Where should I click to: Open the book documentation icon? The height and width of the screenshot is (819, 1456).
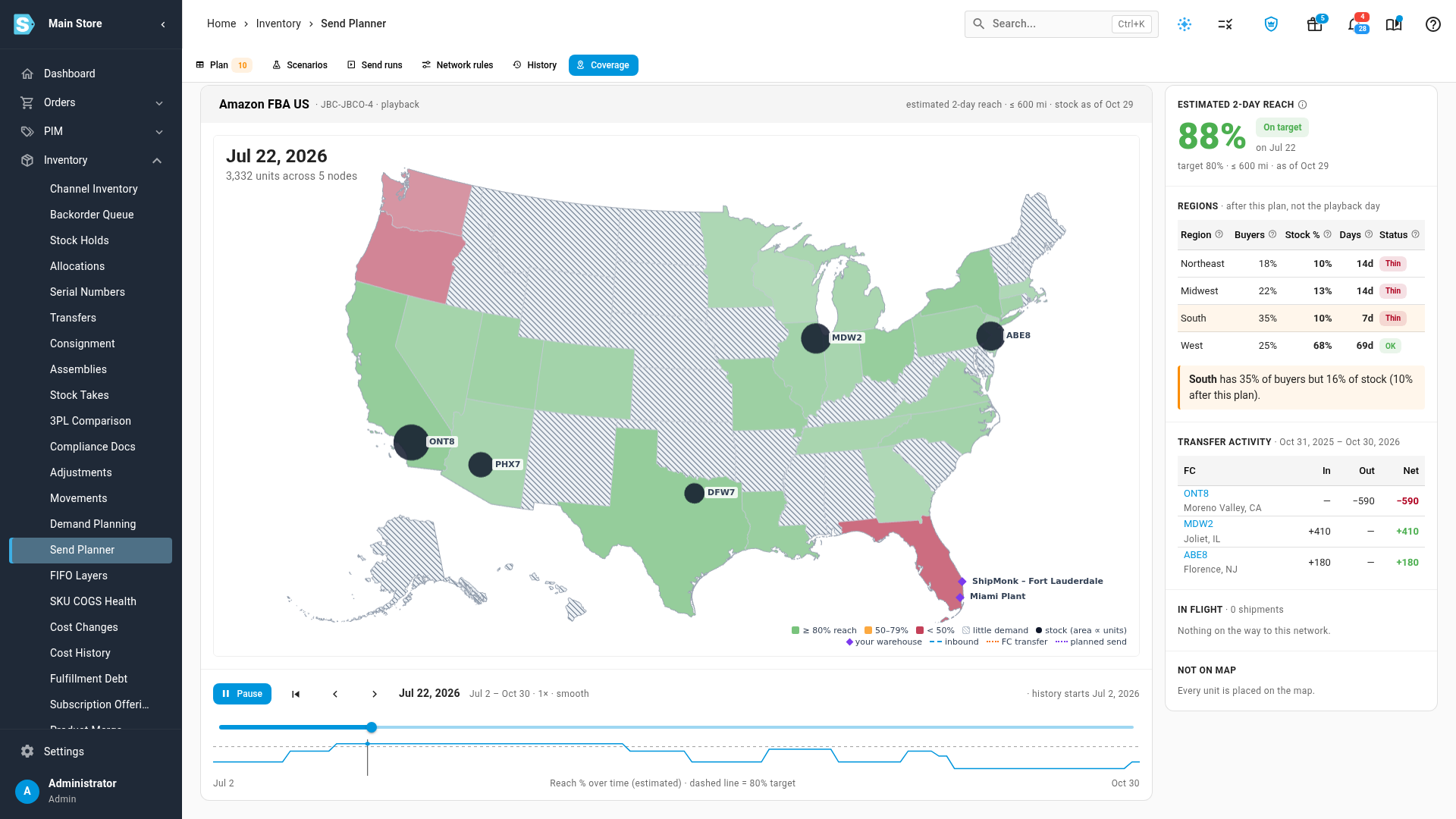click(1394, 24)
